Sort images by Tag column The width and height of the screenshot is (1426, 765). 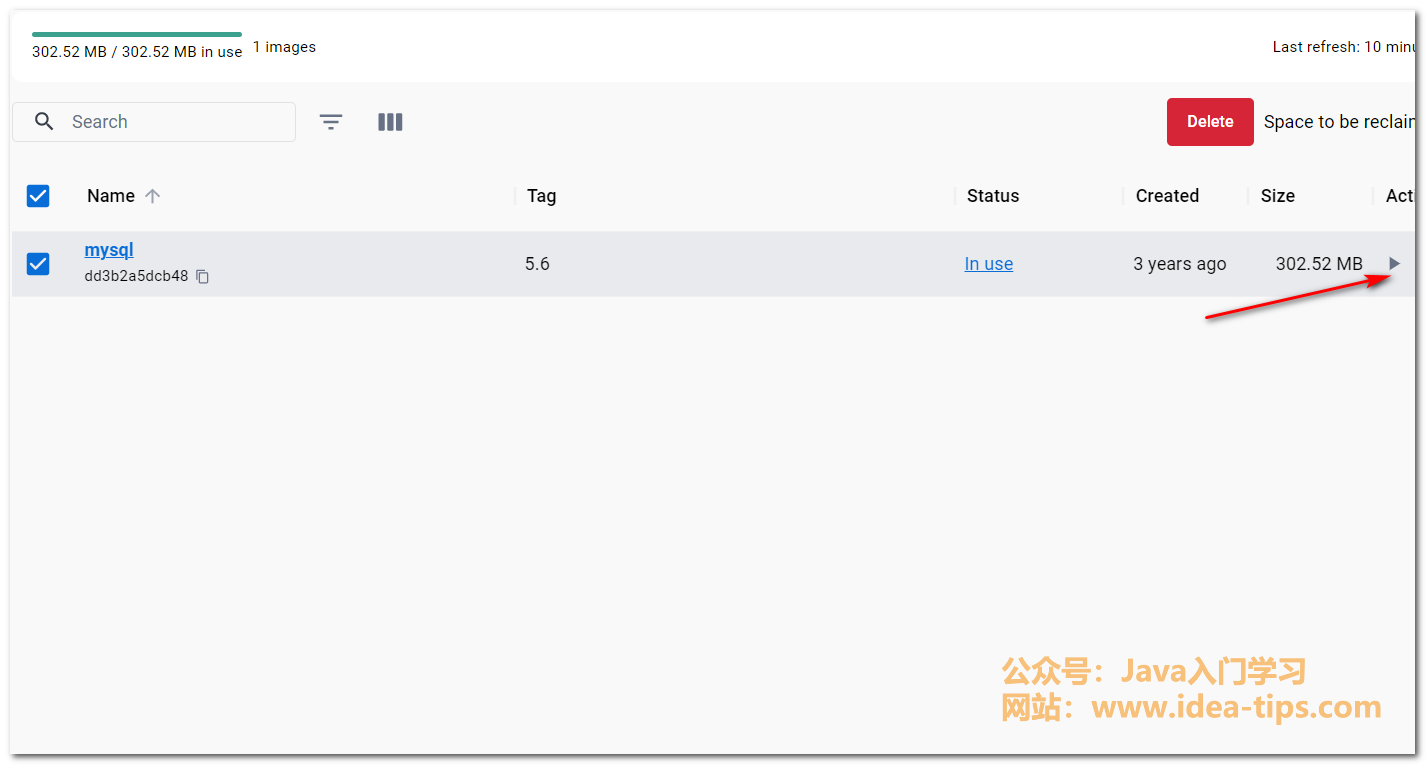pyautogui.click(x=542, y=196)
